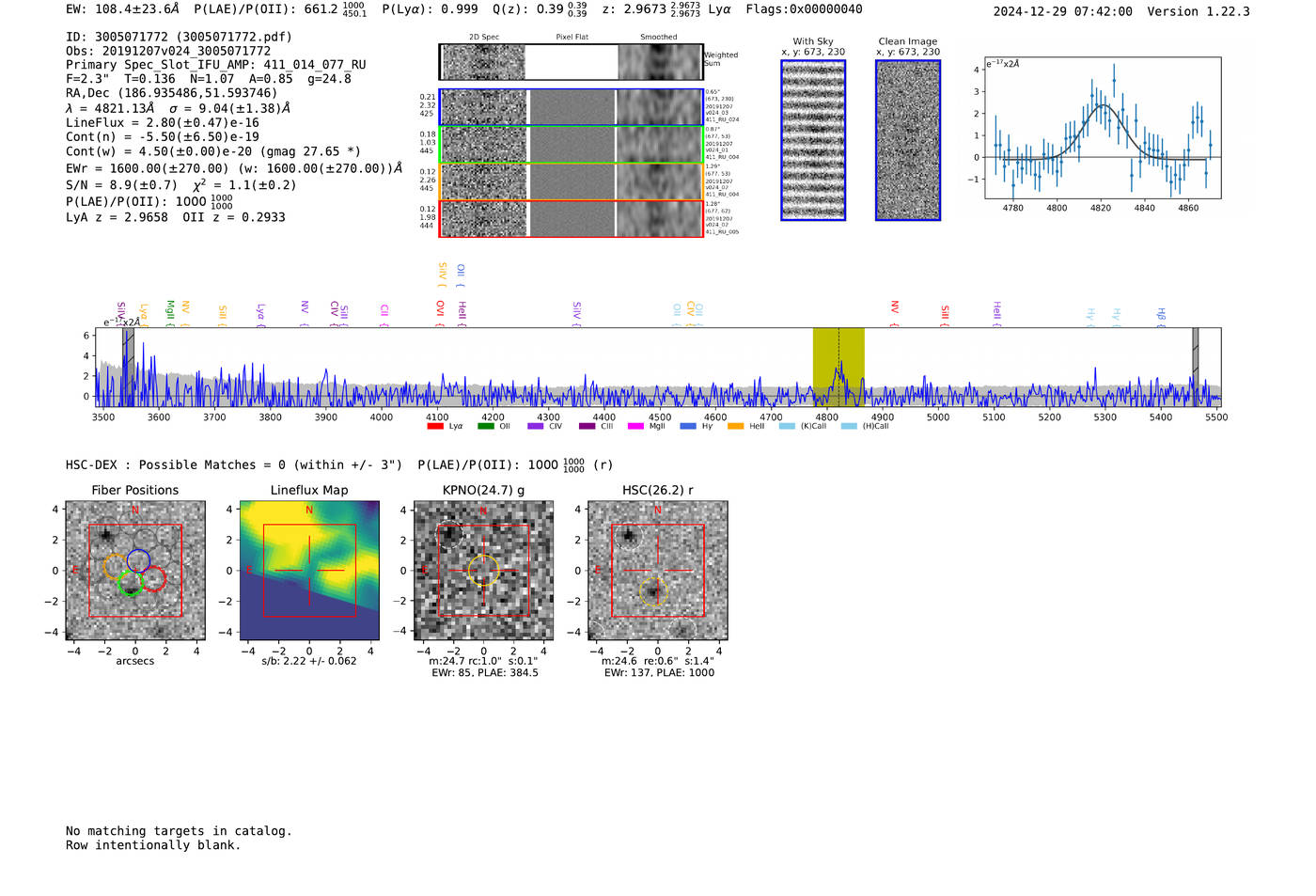Select the S/N = 8.9(±0.7) text
This screenshot has height=896, width=1316.
click(x=122, y=185)
